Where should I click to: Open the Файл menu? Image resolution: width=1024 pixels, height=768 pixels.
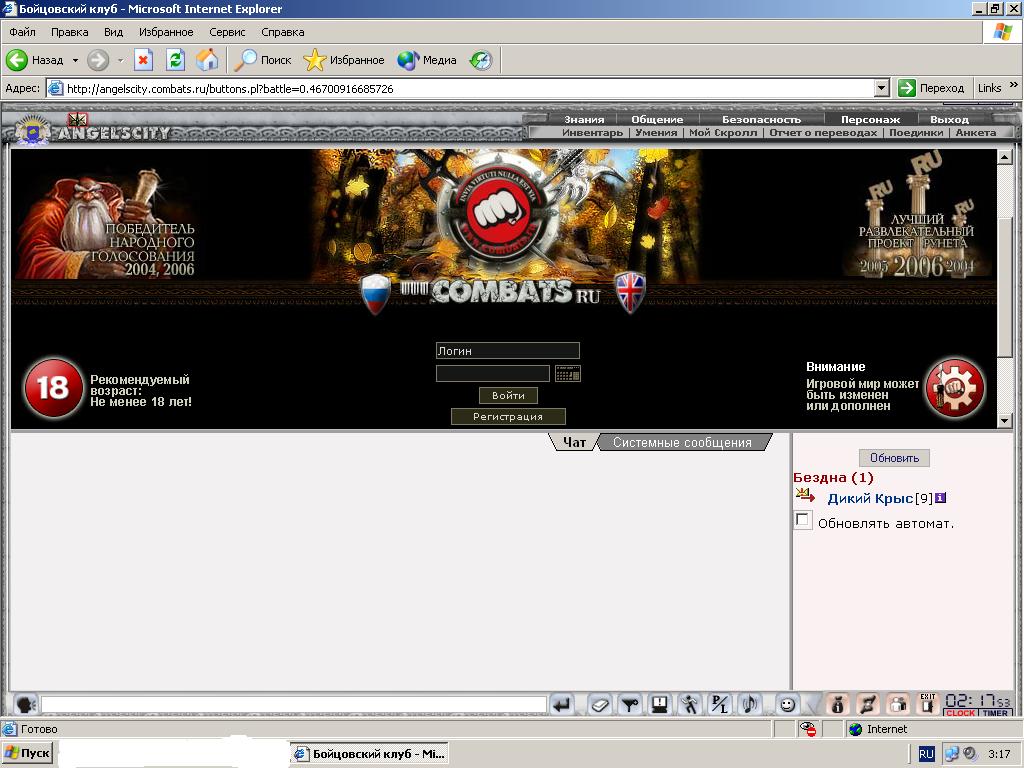point(22,32)
